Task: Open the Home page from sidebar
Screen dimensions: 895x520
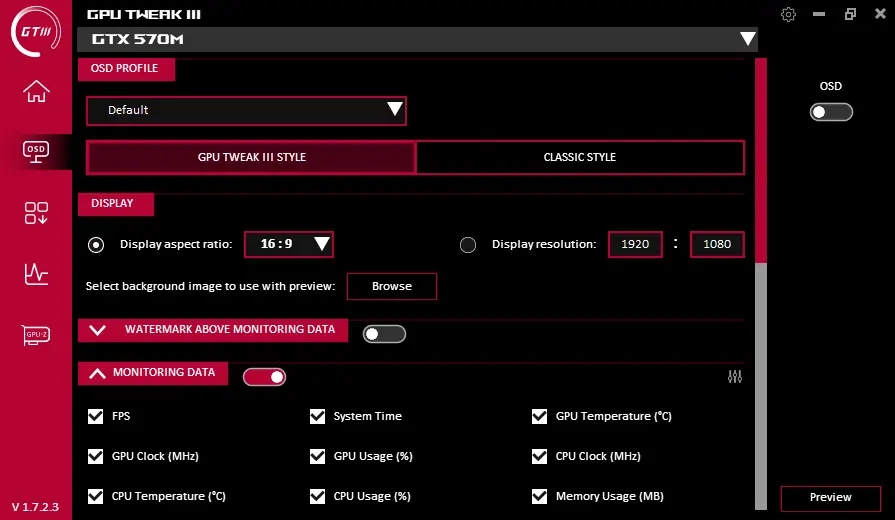Action: (36, 91)
